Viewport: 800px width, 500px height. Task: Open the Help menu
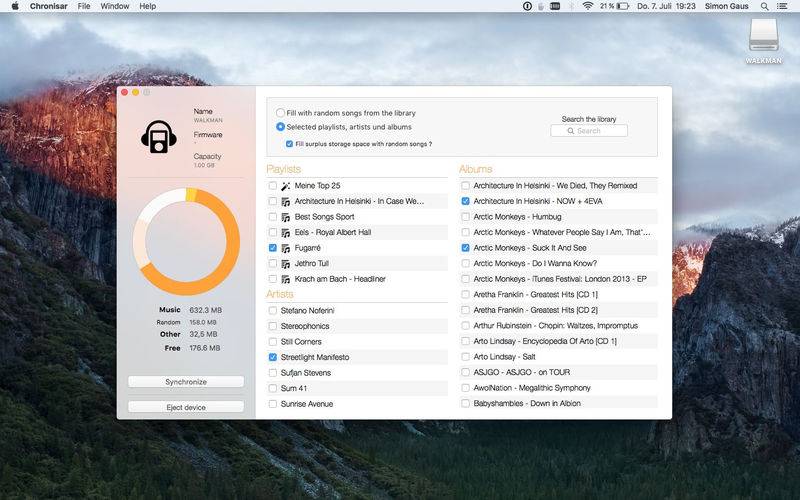tap(147, 6)
